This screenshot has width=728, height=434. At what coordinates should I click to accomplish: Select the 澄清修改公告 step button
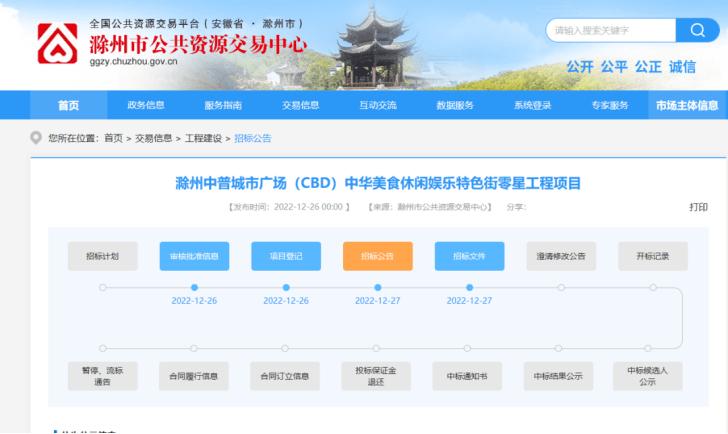coord(561,256)
